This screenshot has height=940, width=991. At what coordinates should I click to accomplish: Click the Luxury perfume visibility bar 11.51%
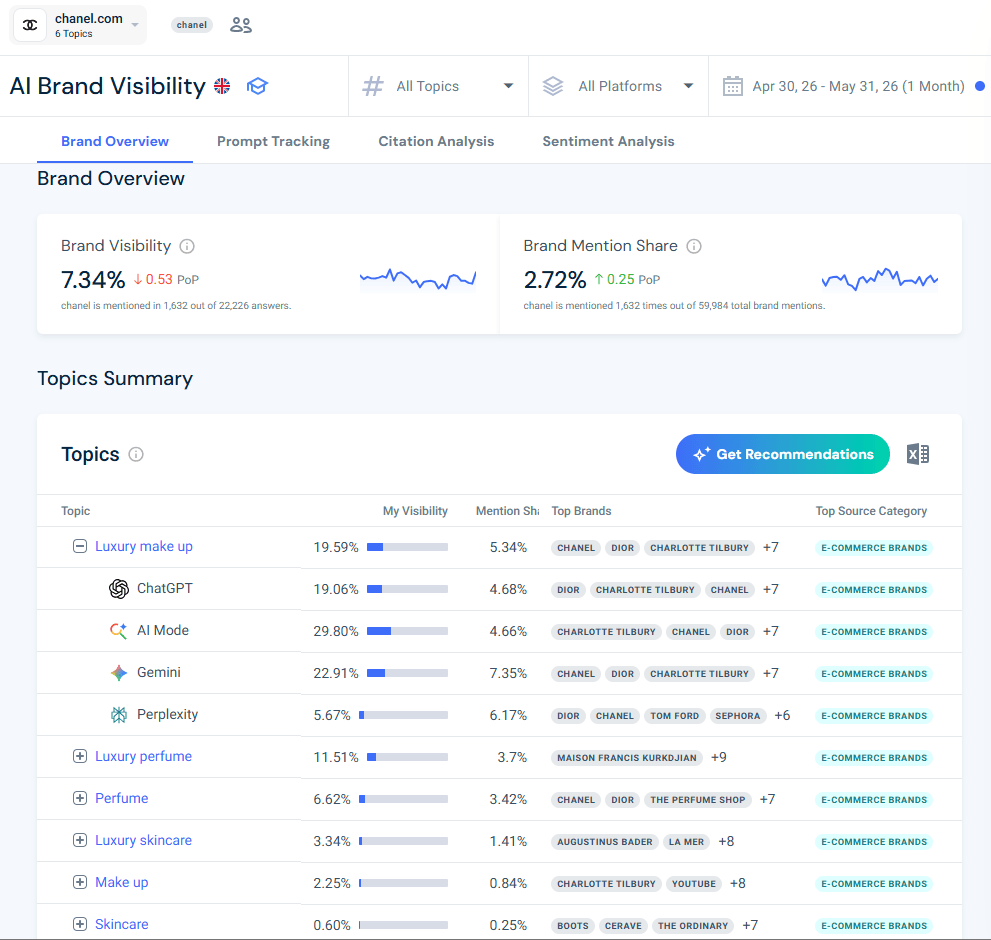(x=407, y=757)
